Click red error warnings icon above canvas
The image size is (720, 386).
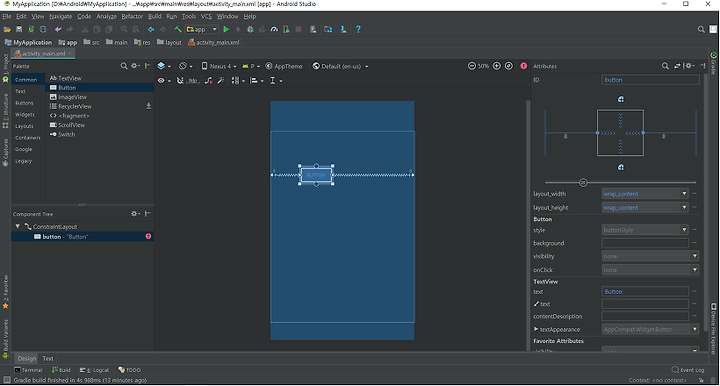coord(523,66)
